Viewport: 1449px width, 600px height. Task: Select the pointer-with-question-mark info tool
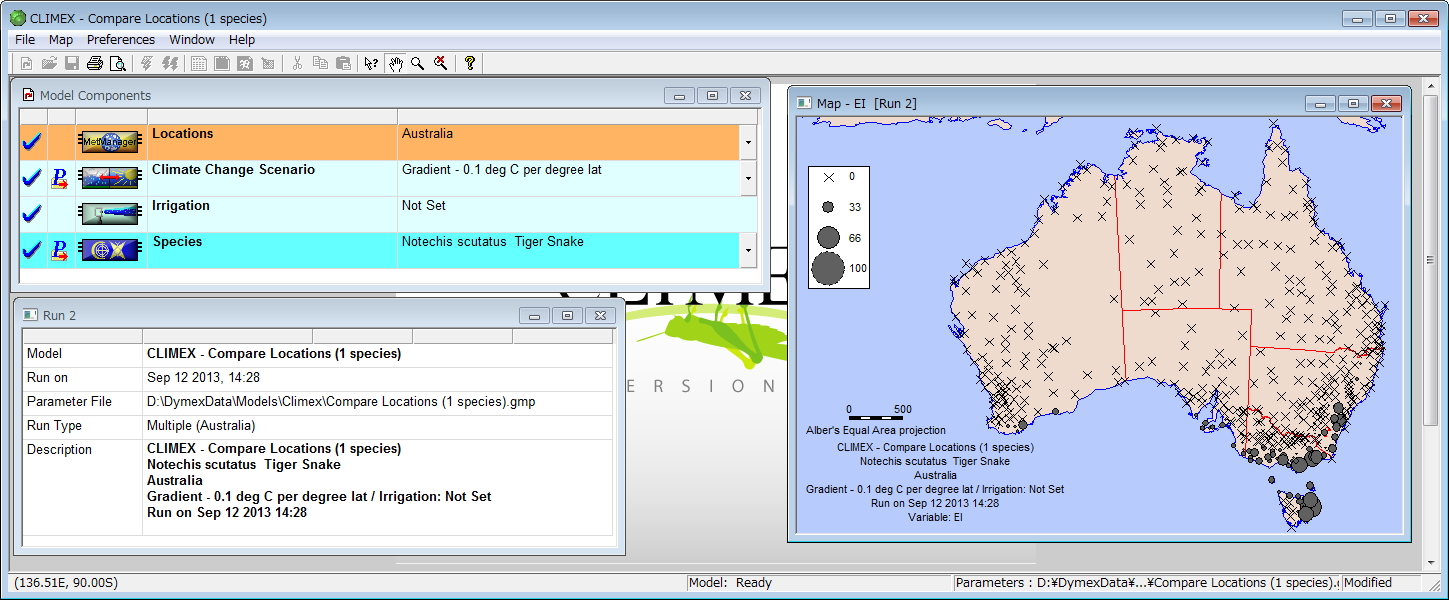click(372, 63)
